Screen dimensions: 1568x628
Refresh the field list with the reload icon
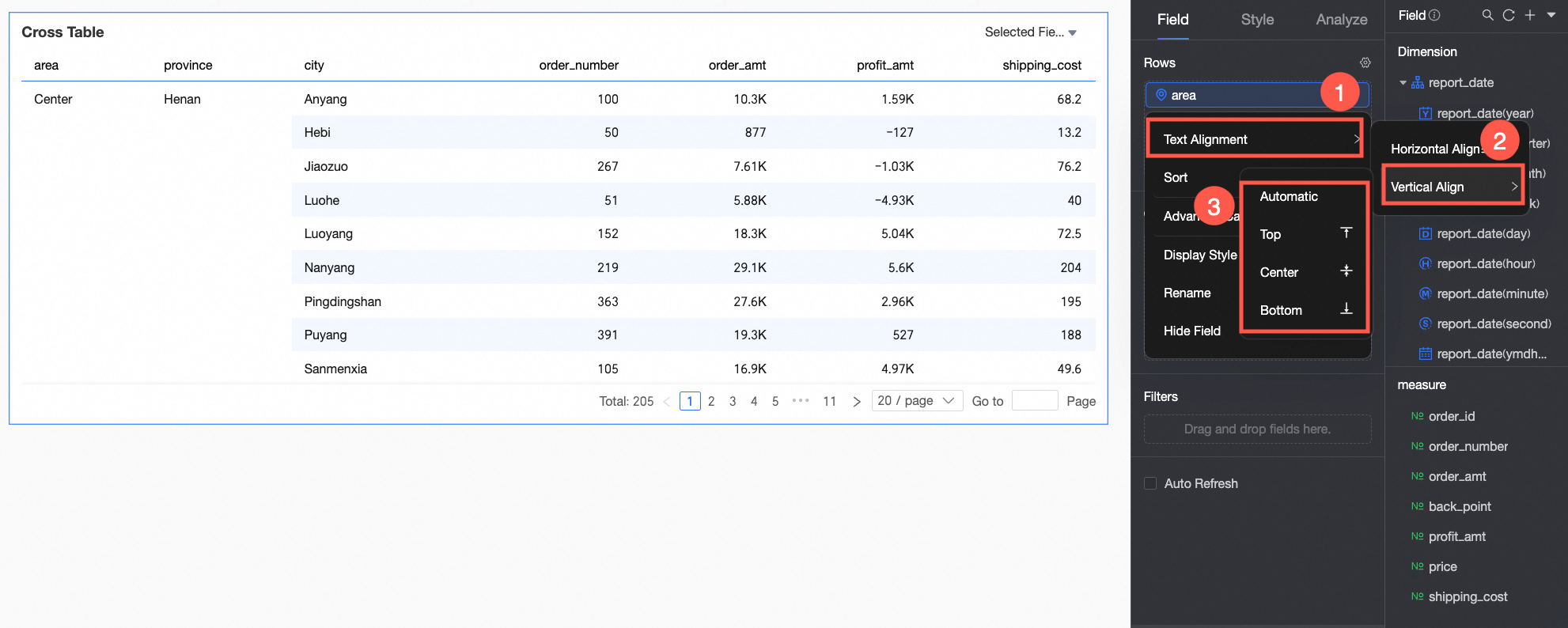1509,15
